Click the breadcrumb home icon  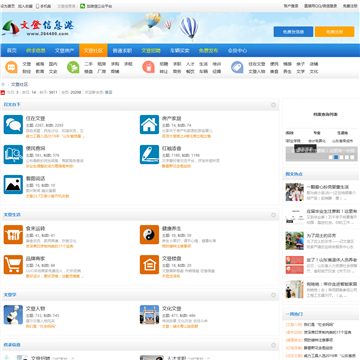click(x=3, y=84)
